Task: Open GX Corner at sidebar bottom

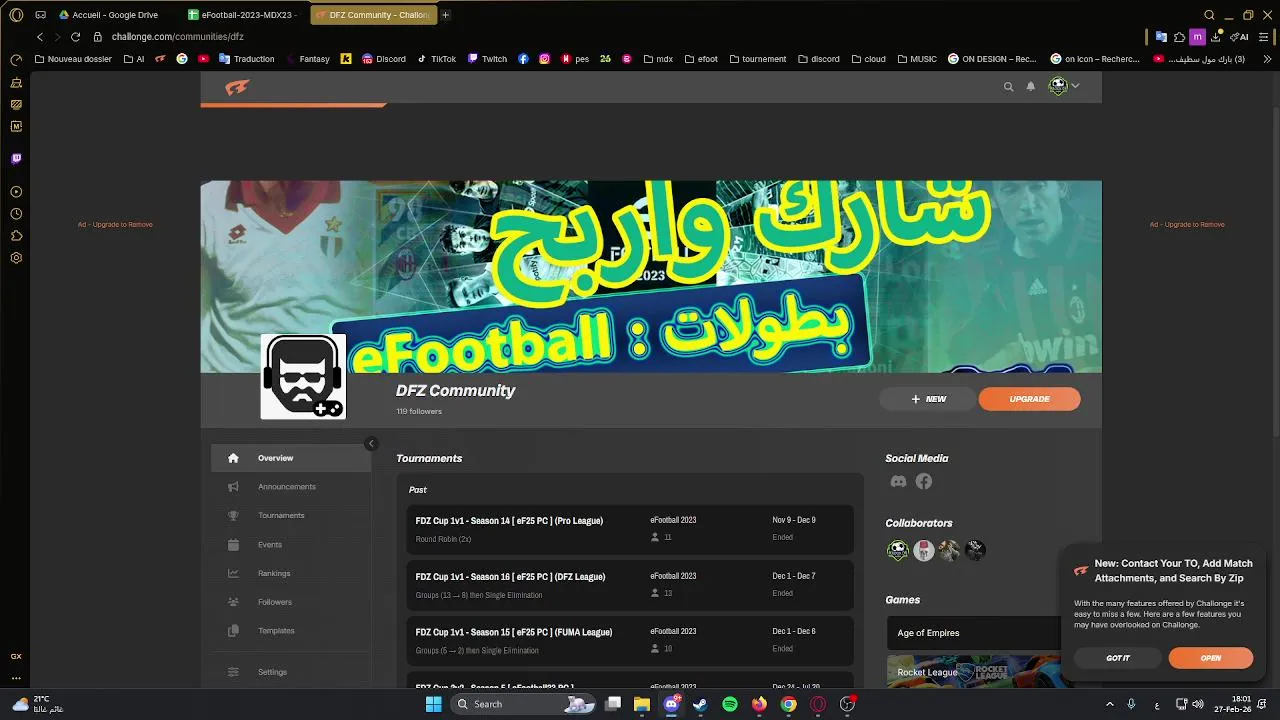Action: [x=16, y=656]
